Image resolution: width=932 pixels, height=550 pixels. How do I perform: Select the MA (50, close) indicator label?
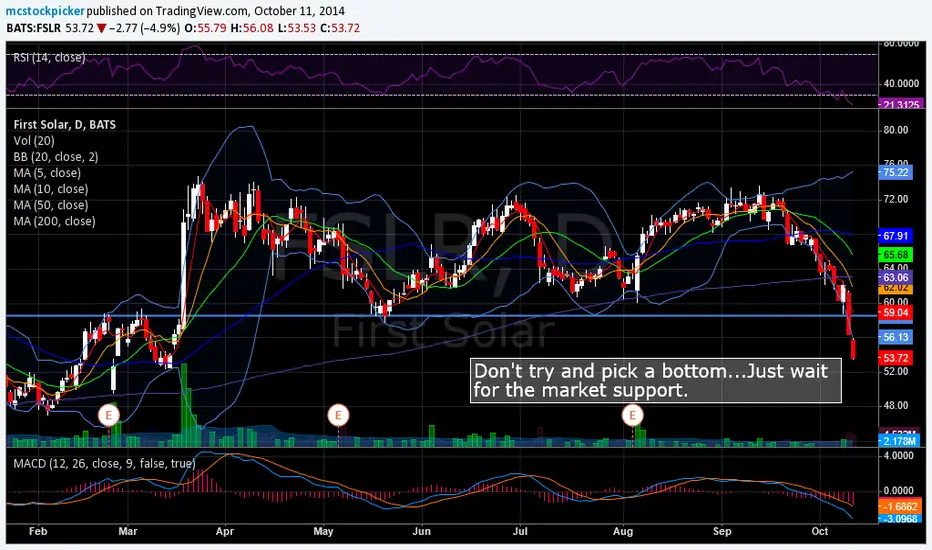click(51, 205)
